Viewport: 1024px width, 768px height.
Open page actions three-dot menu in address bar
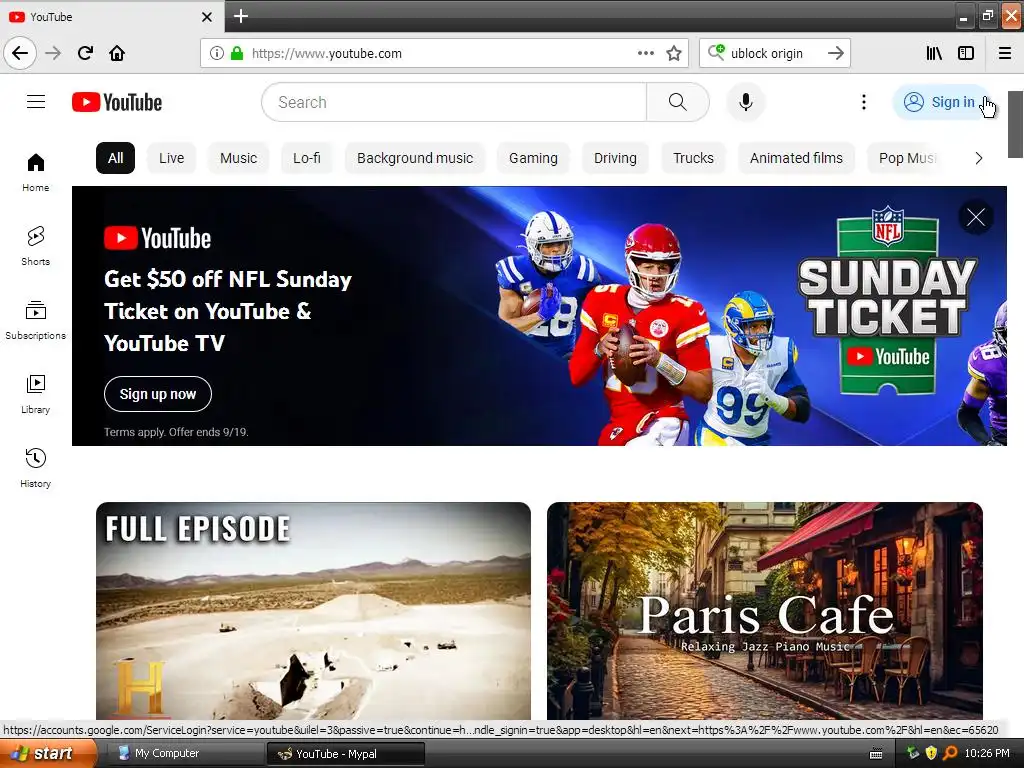[645, 53]
